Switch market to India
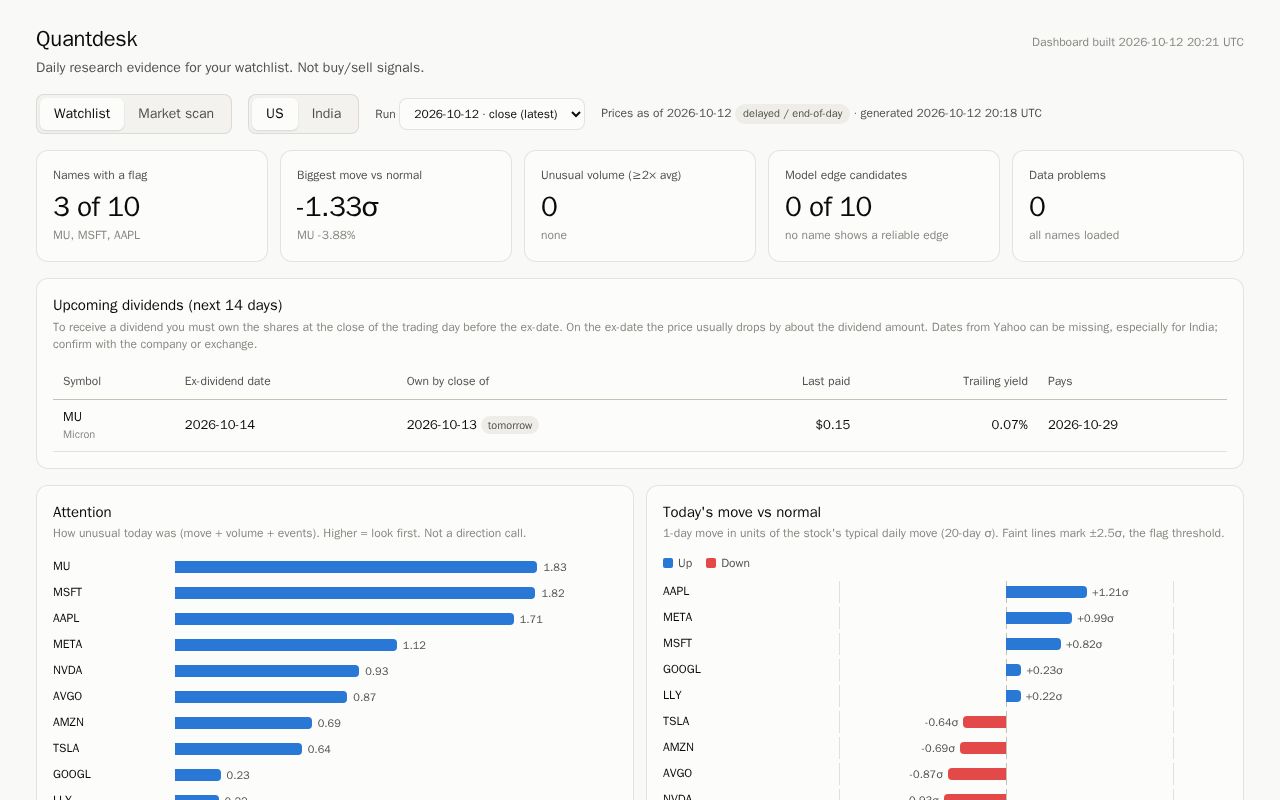The height and width of the screenshot is (800, 1280). (326, 114)
